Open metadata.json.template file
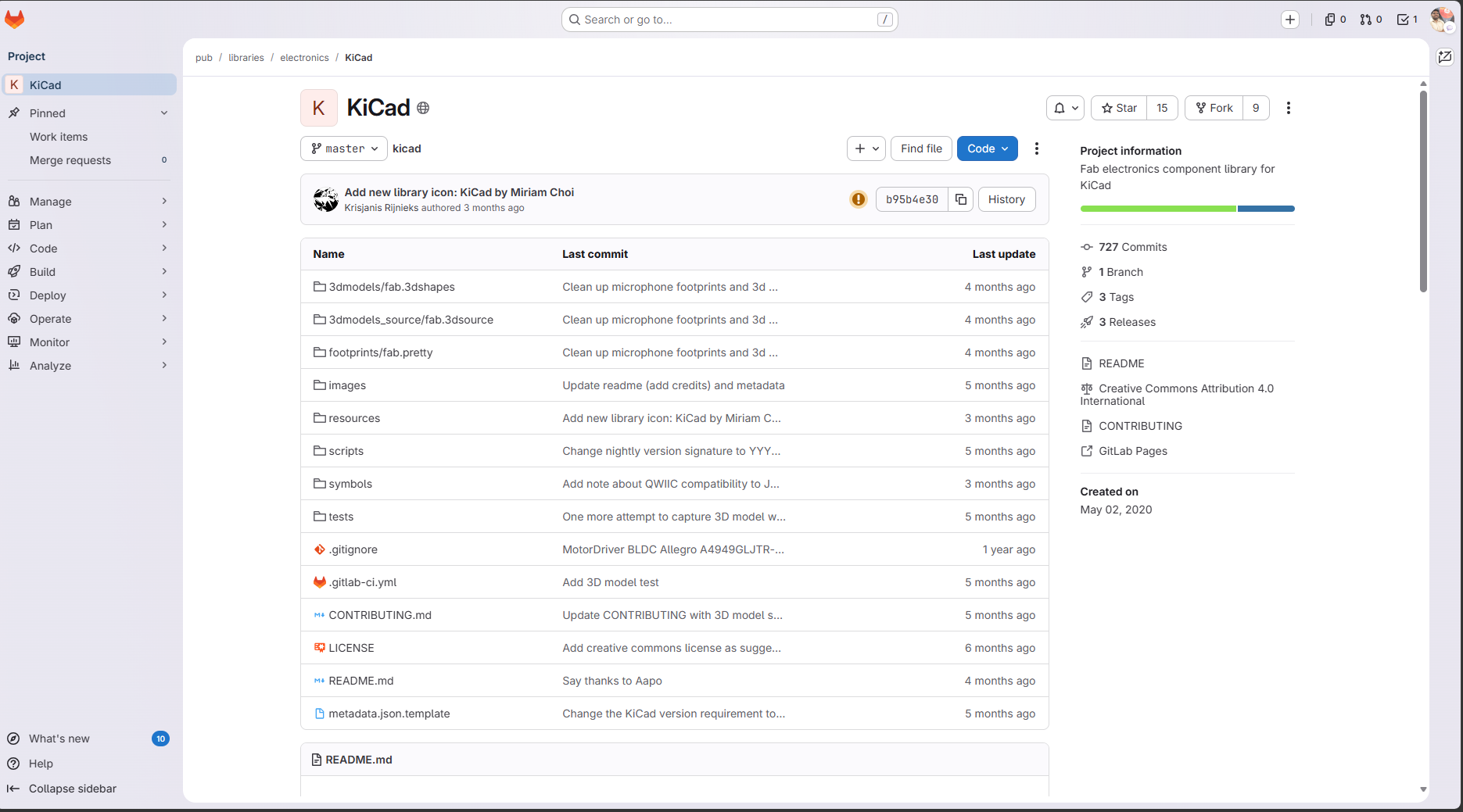The width and height of the screenshot is (1463, 812). pos(389,714)
